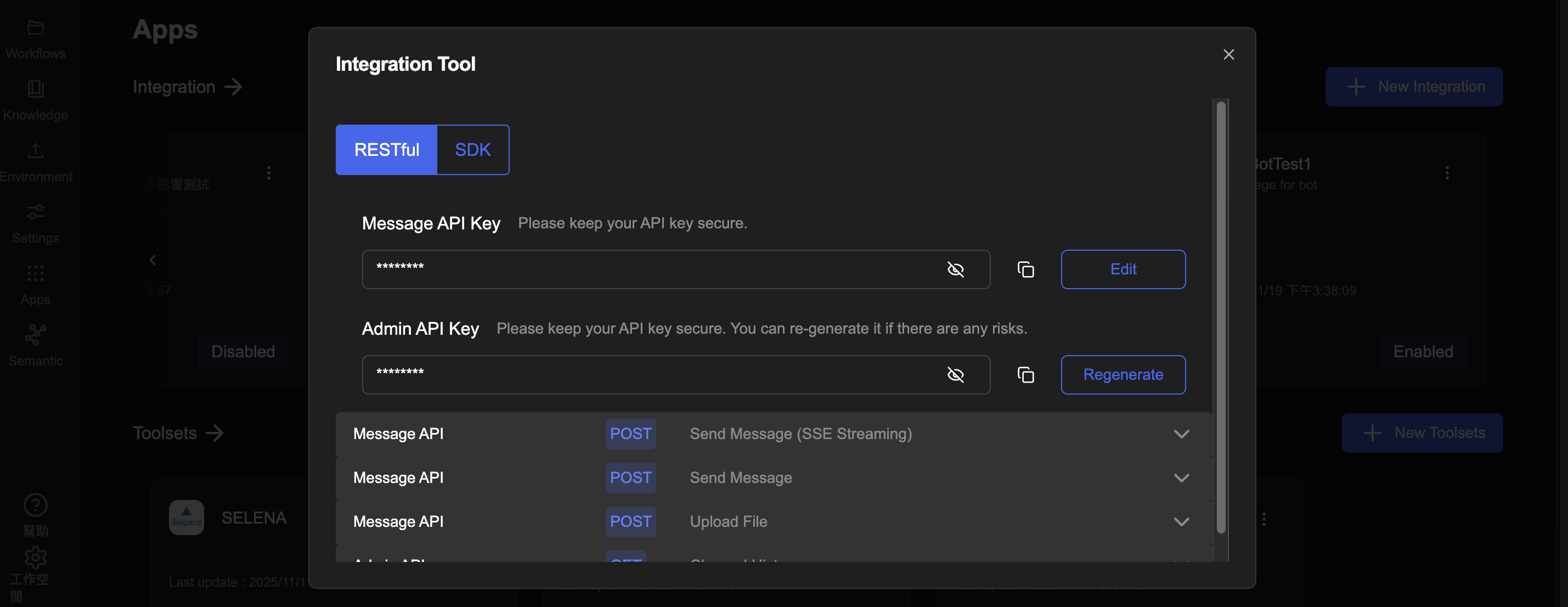This screenshot has height=607, width=1568.
Task: Click the Message API Key field
Action: coord(651,269)
